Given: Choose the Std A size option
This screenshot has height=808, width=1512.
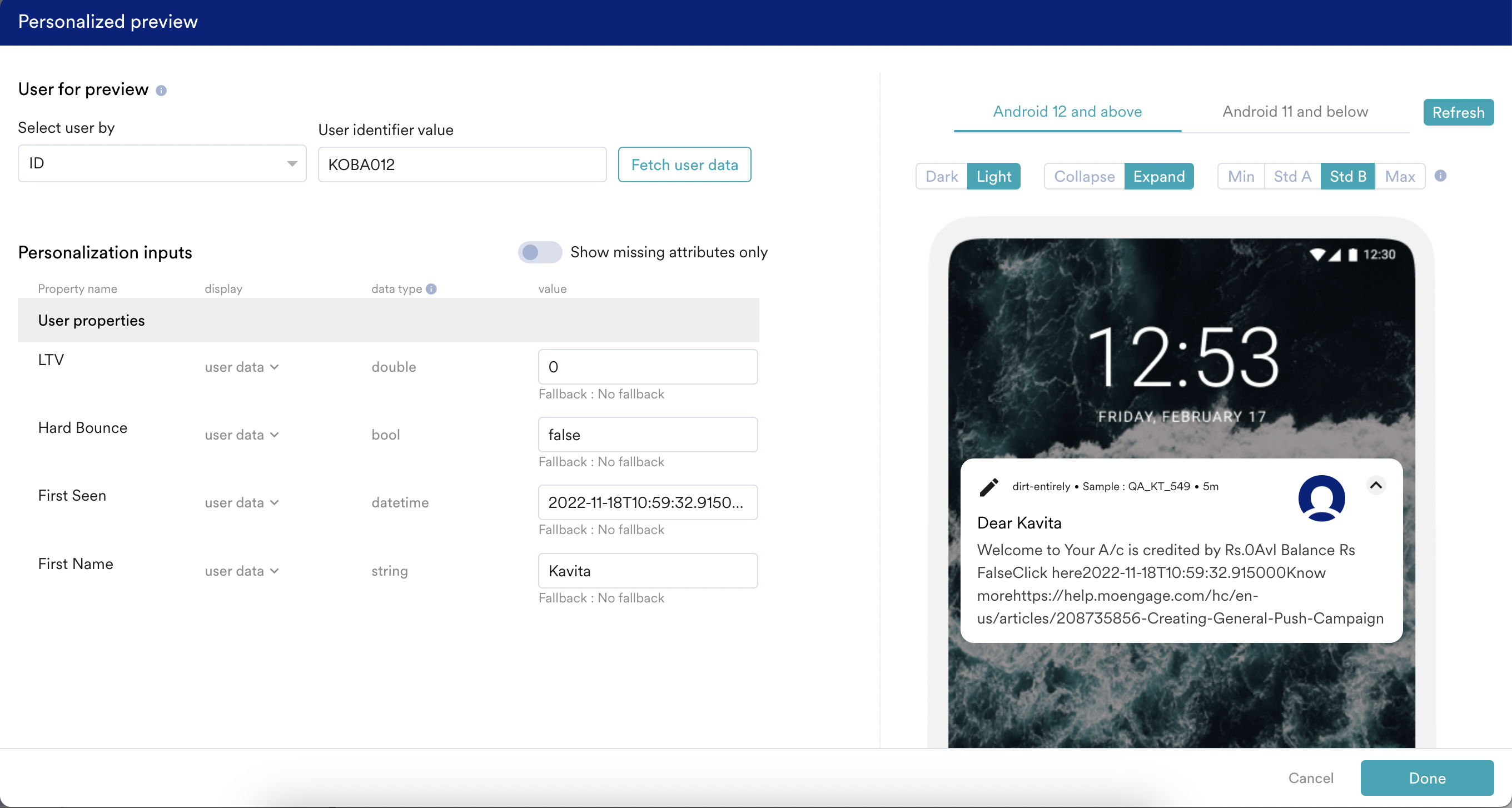Looking at the screenshot, I should click(x=1292, y=176).
